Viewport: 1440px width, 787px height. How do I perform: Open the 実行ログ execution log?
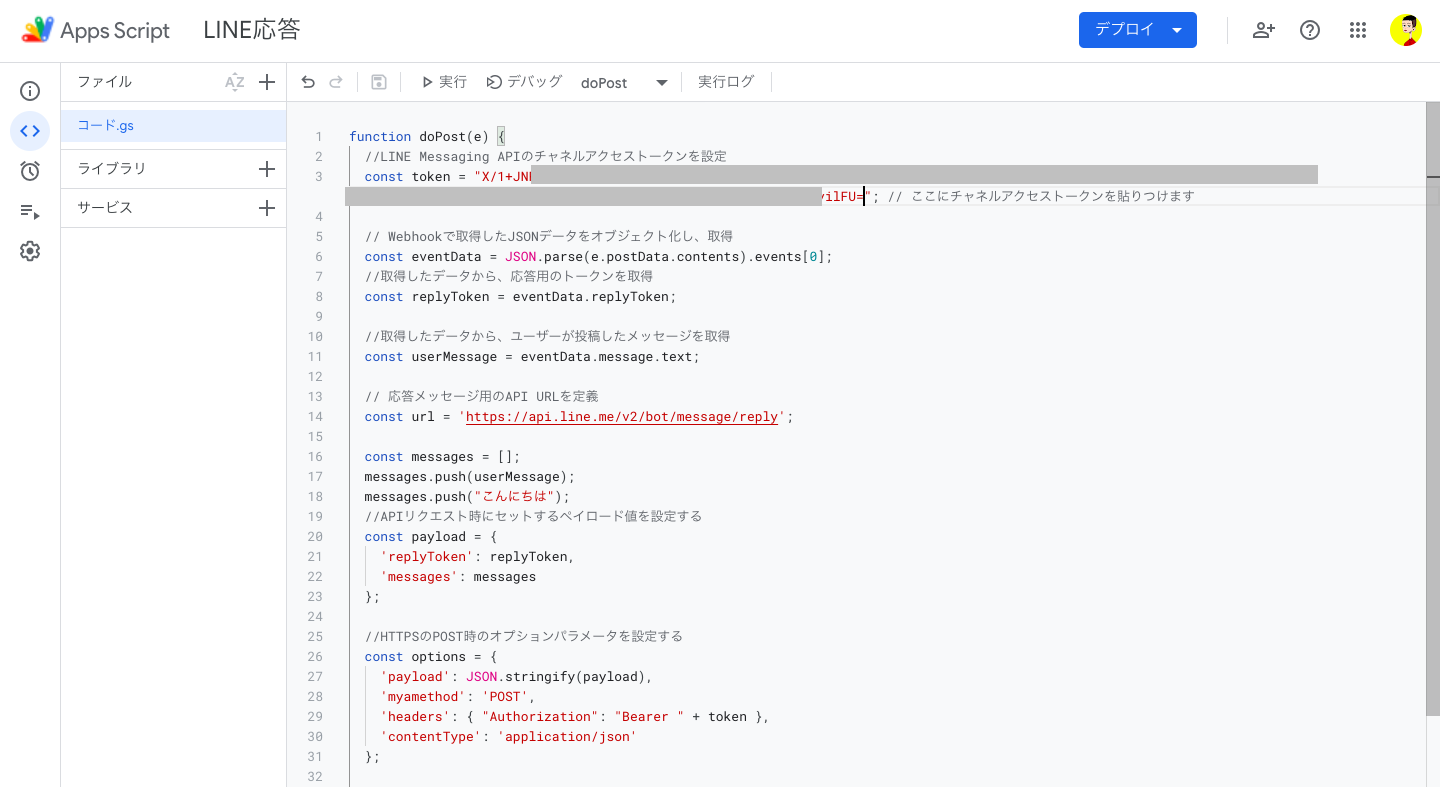[x=726, y=82]
